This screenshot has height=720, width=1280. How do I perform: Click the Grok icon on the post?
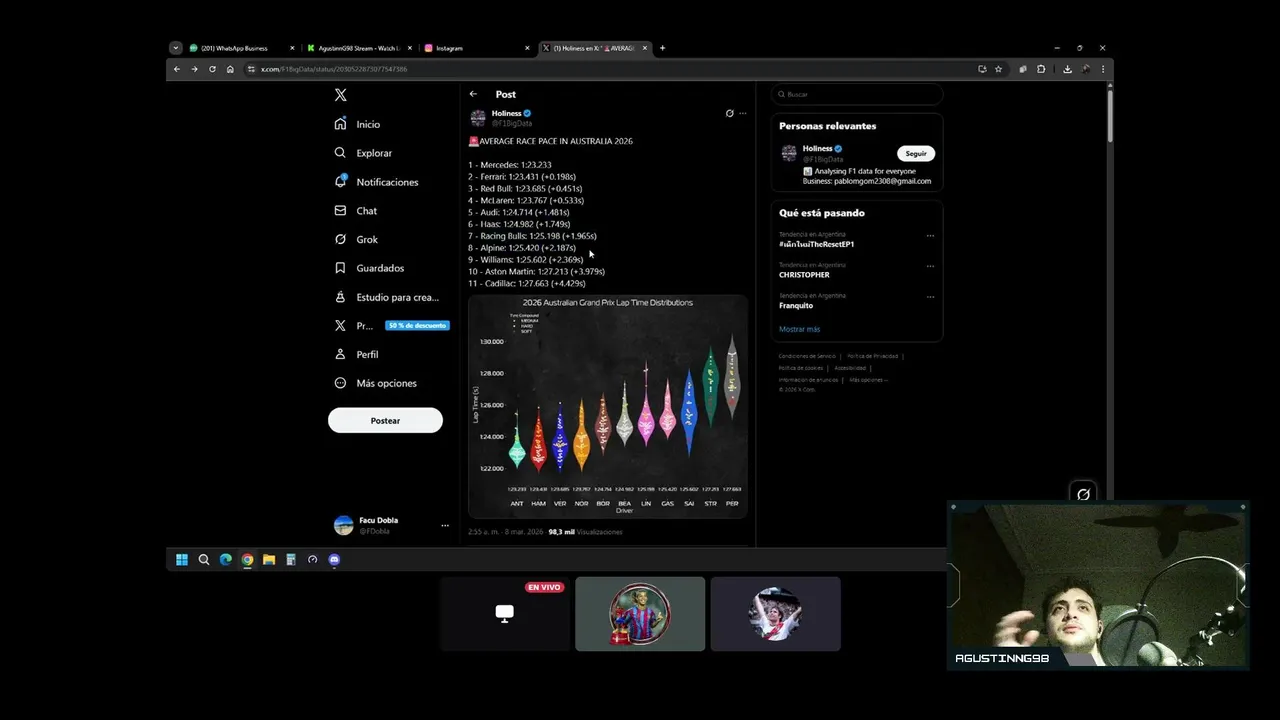[729, 113]
